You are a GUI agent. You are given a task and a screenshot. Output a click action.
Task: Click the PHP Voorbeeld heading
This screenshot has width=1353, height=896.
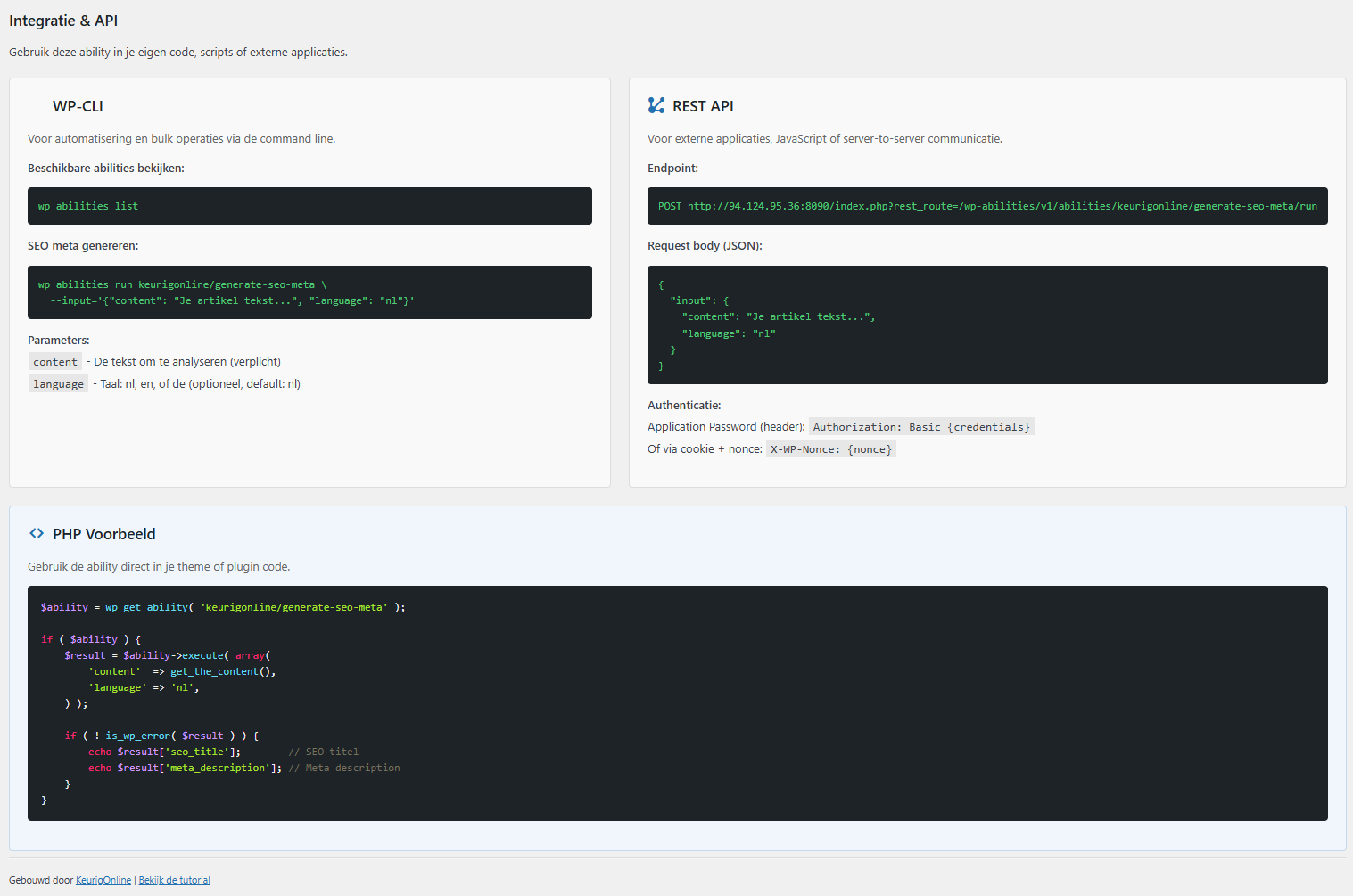point(103,533)
